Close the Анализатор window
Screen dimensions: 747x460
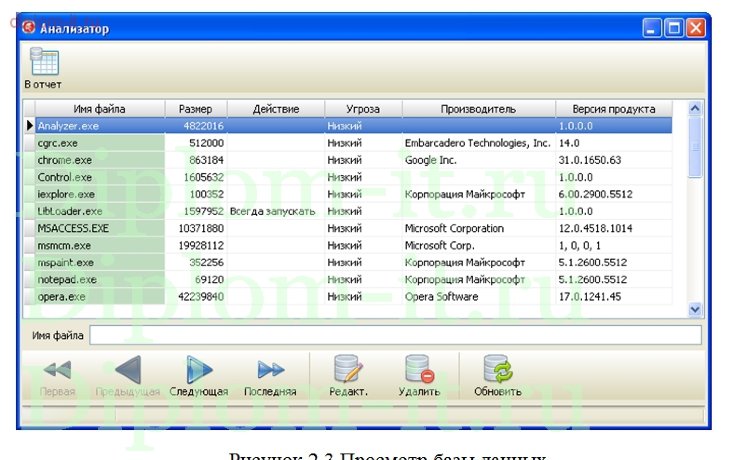[x=696, y=28]
